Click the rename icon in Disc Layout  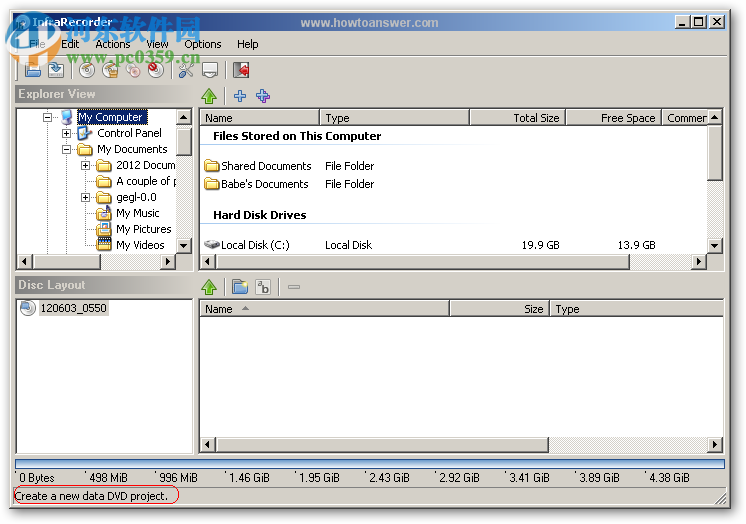coord(263,287)
